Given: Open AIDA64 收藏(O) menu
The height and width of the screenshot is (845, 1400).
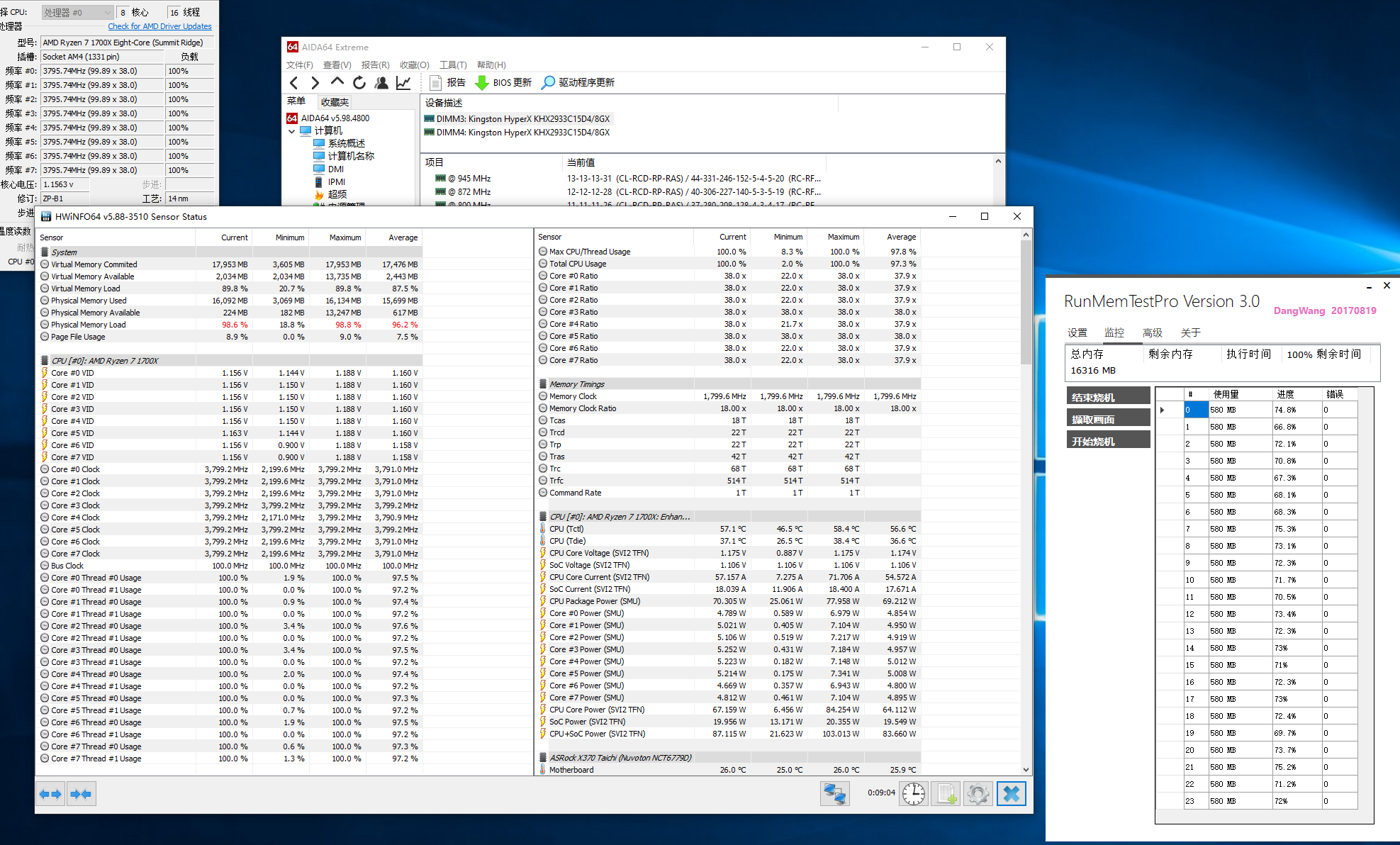Looking at the screenshot, I should pyautogui.click(x=414, y=65).
